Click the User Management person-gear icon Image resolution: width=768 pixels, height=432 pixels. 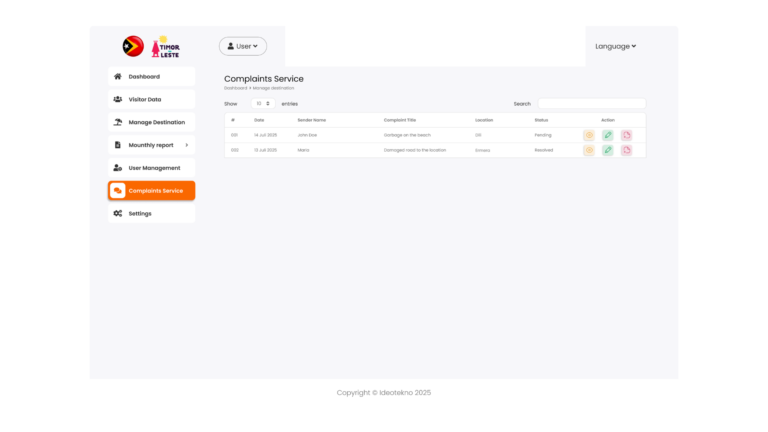pos(118,168)
